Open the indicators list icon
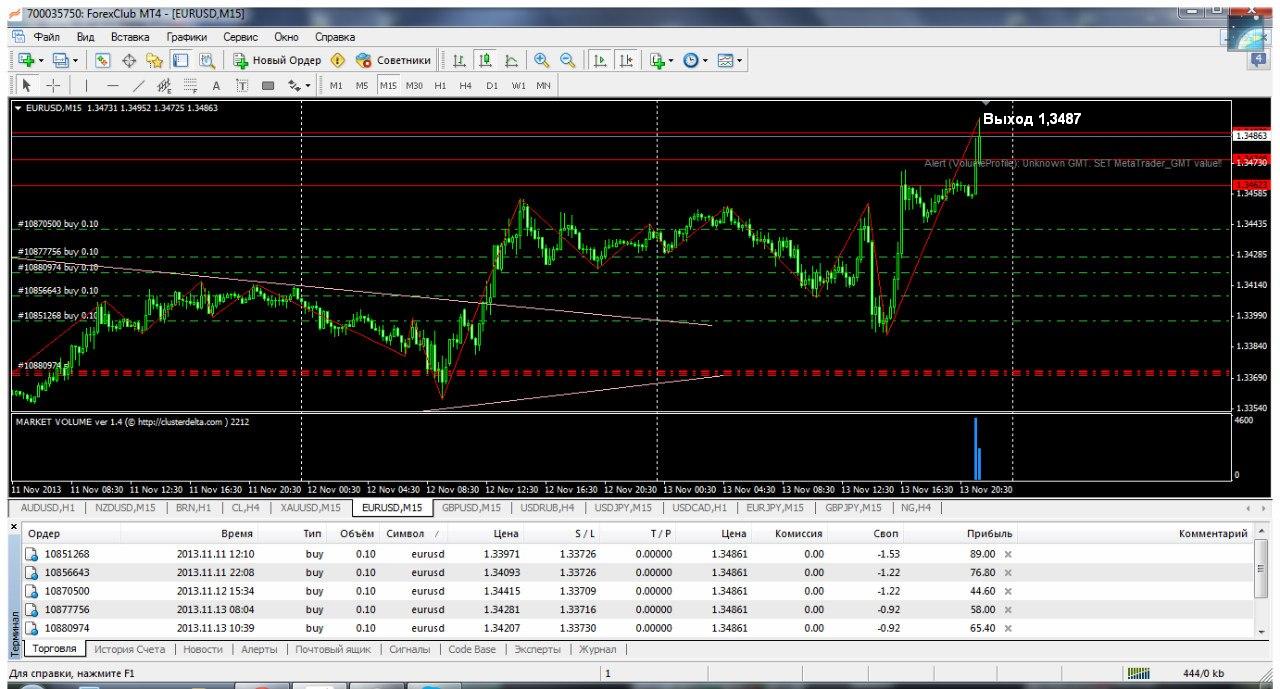Viewport: 1280px width, 689px height. click(657, 60)
